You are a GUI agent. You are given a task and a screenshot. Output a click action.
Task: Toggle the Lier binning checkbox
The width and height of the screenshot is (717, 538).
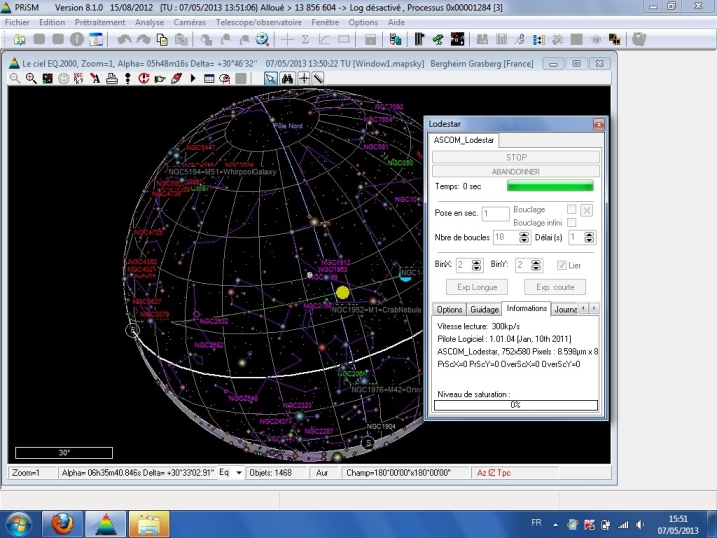562,265
